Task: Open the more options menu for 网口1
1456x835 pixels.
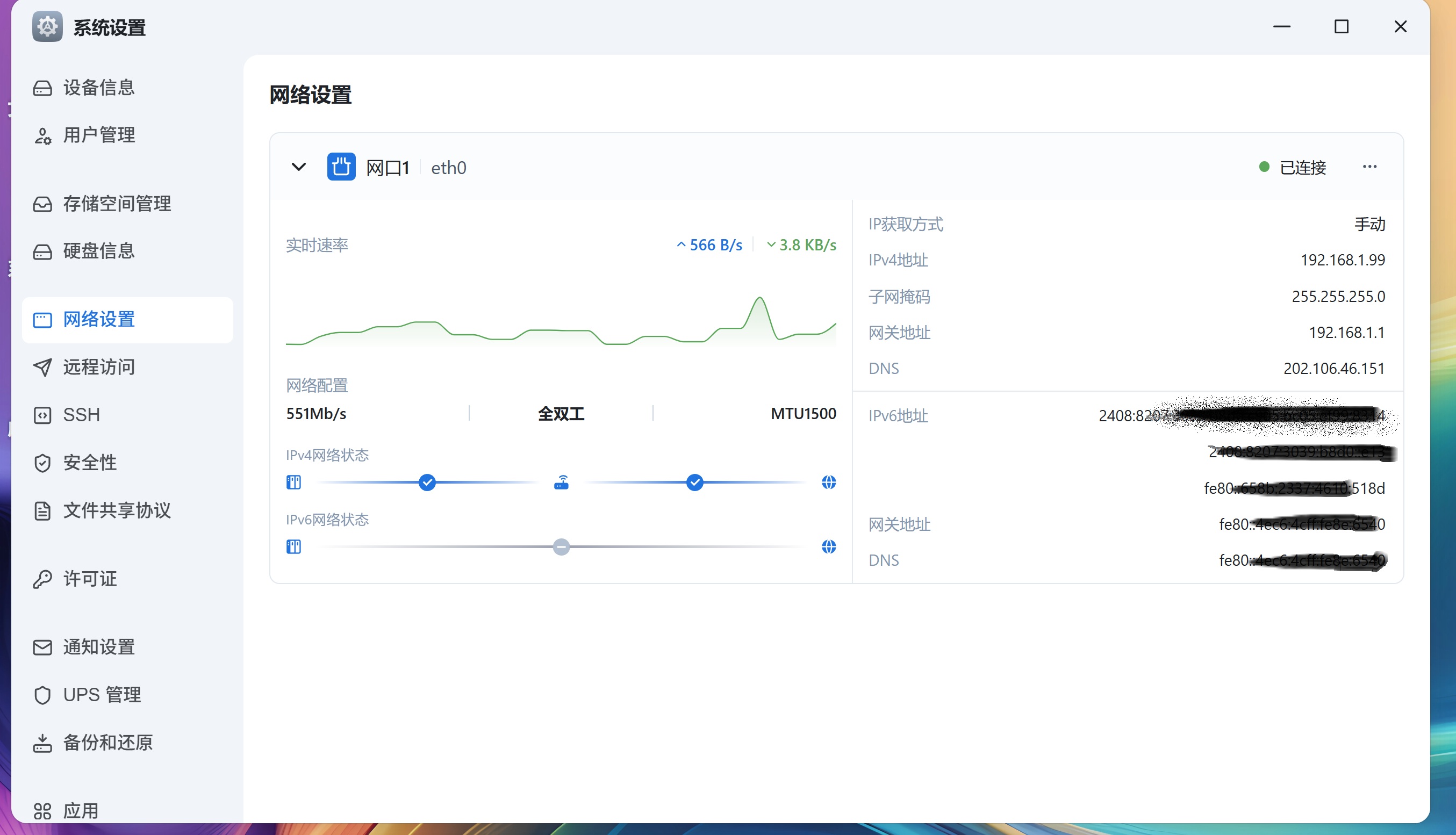Action: pyautogui.click(x=1369, y=167)
